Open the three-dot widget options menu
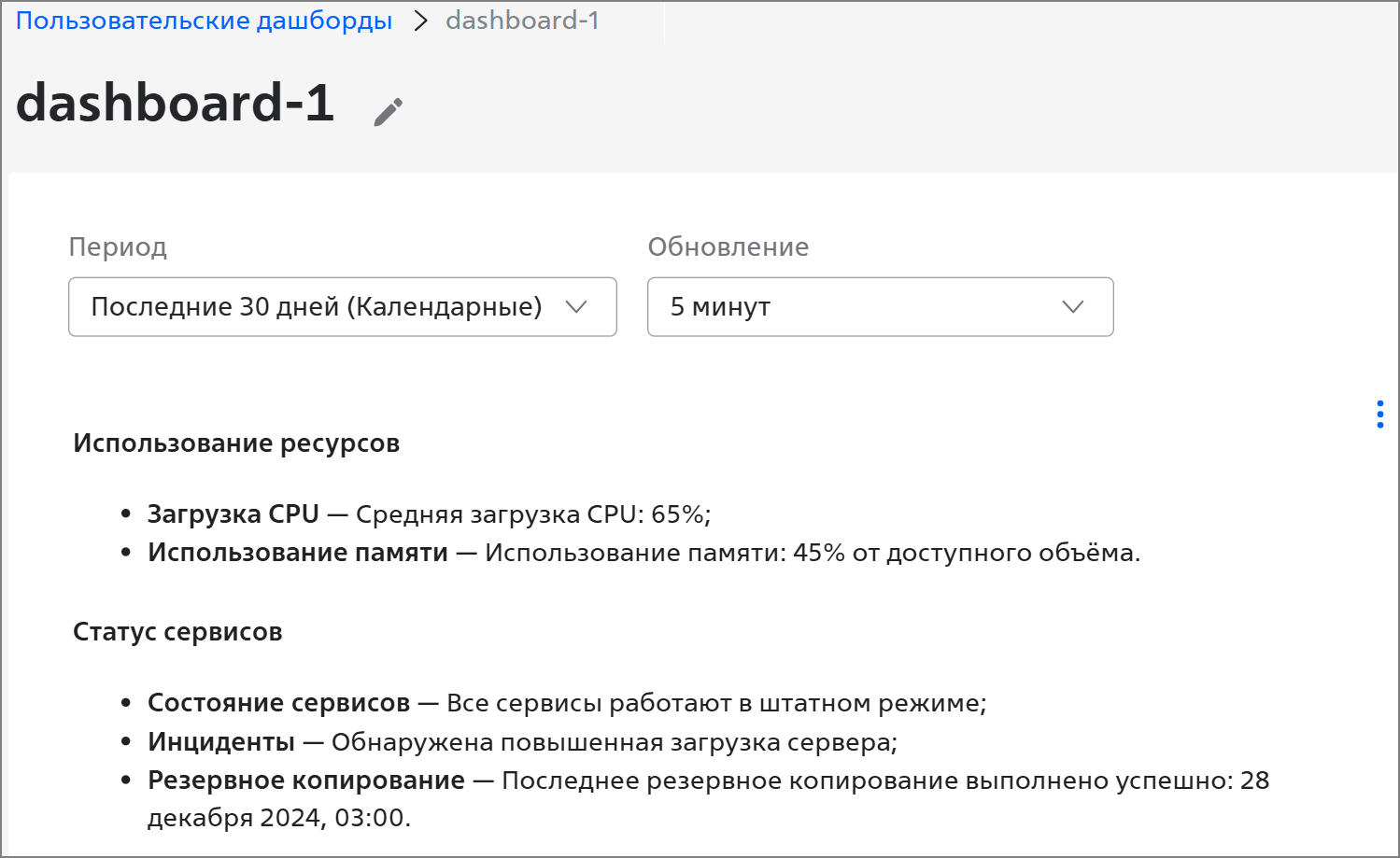 1379,414
